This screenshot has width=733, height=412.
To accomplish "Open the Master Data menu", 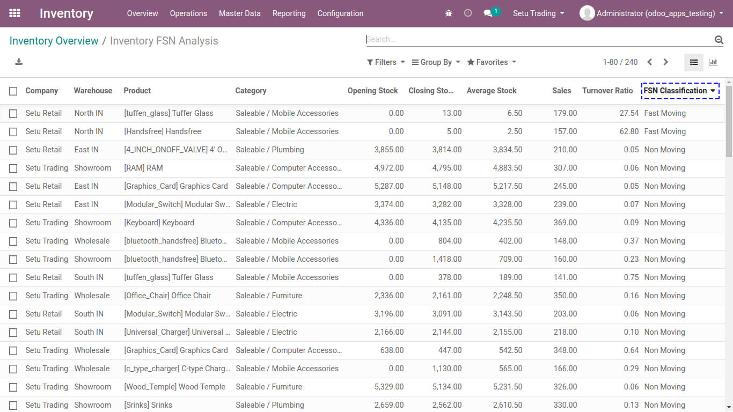I will click(239, 13).
